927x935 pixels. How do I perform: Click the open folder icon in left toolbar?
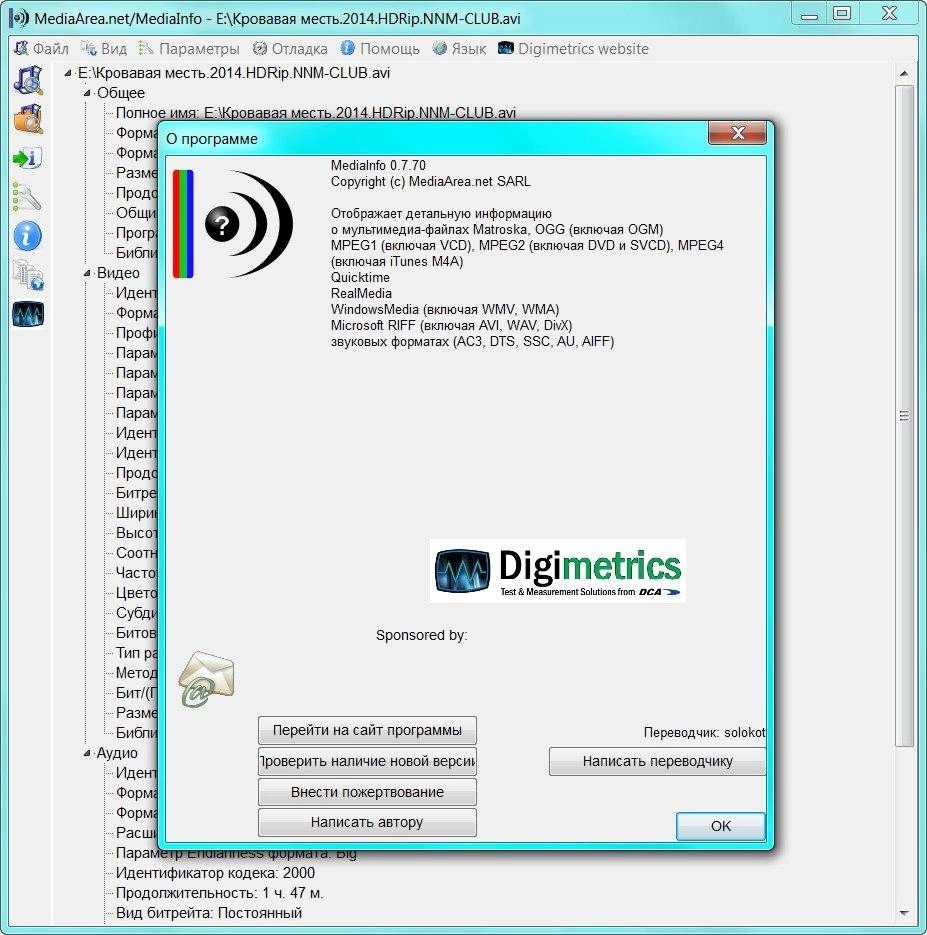coord(28,119)
